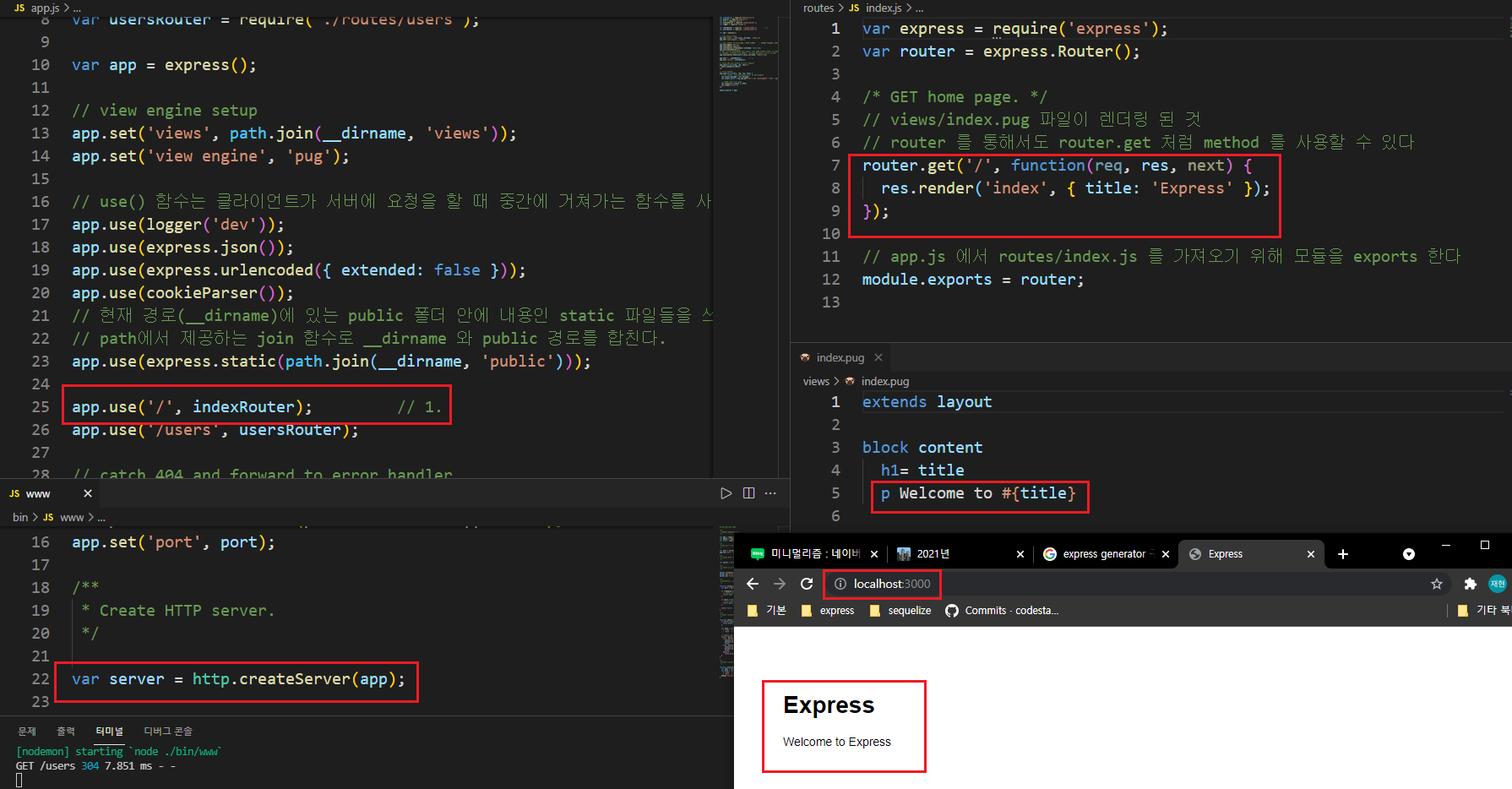Open a new browser tab with plus icon
The width and height of the screenshot is (1512, 789).
coord(1343,554)
